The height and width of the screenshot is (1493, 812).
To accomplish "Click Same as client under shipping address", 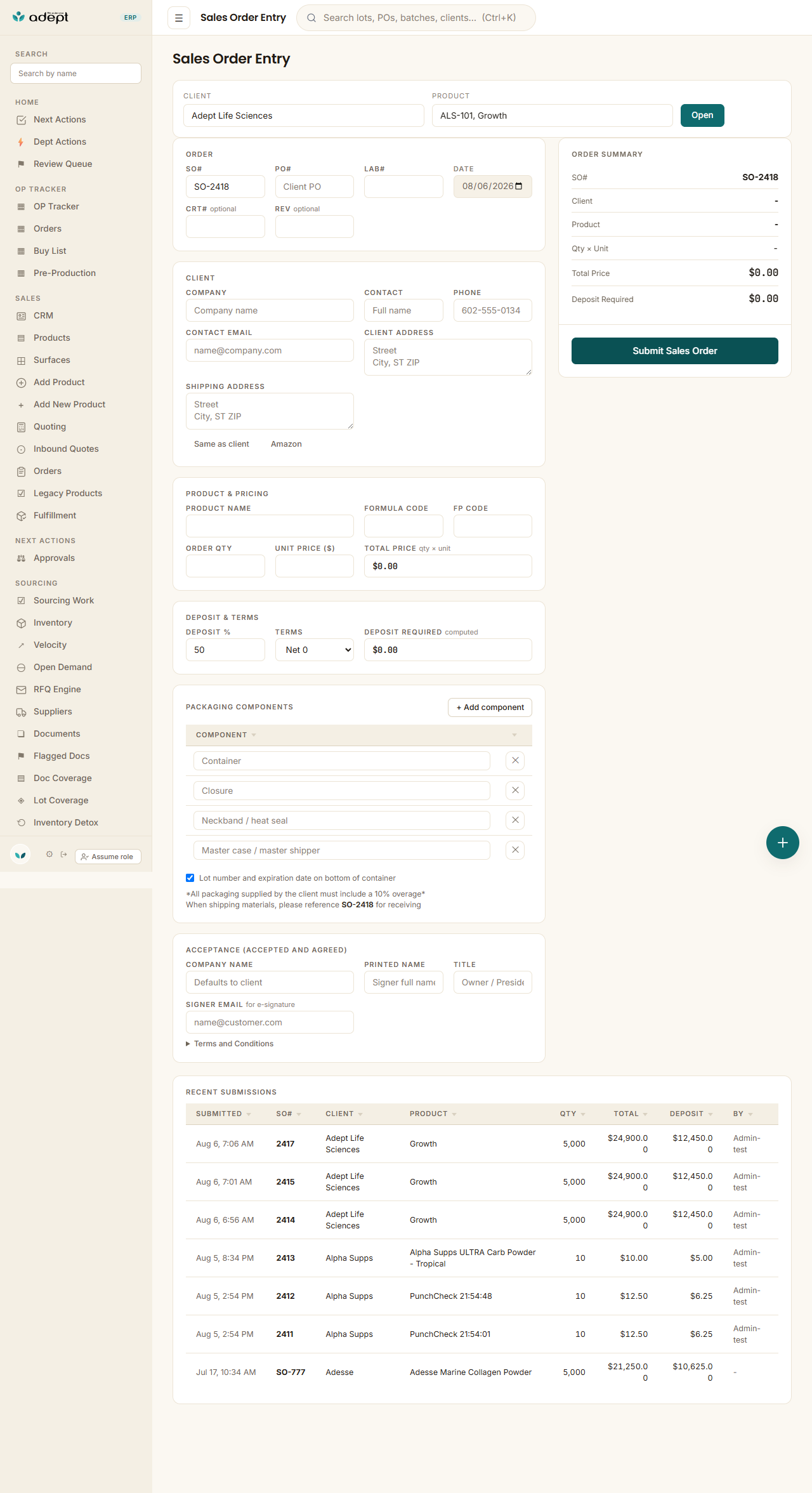I will click(x=221, y=444).
